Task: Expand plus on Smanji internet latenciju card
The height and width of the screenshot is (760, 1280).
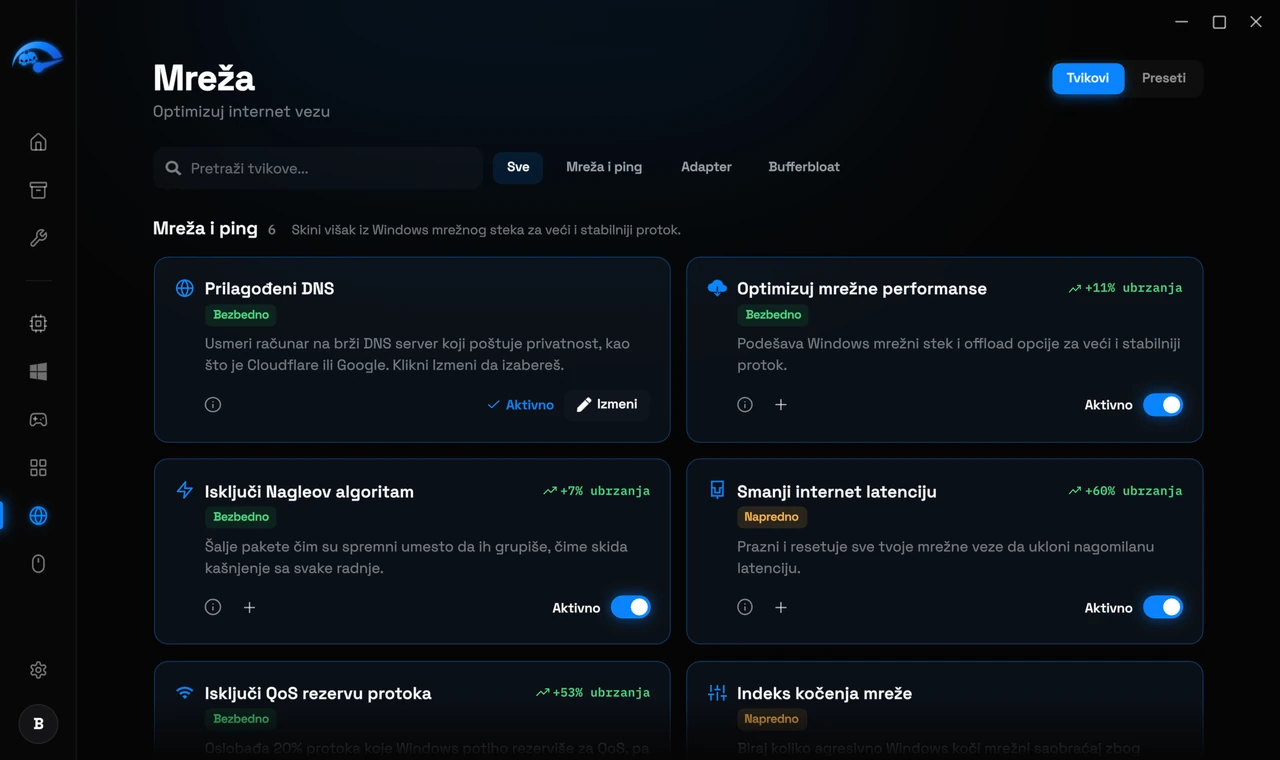Action: (781, 607)
